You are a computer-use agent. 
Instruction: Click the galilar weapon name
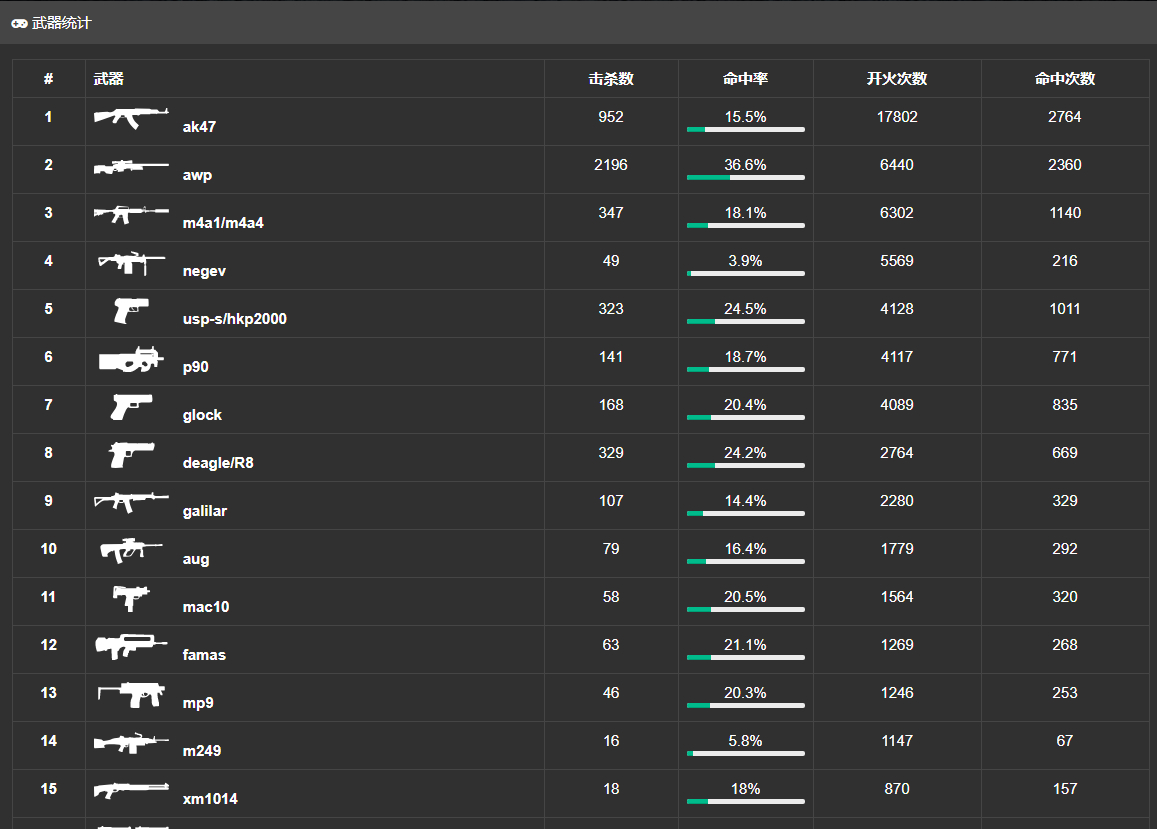205,511
